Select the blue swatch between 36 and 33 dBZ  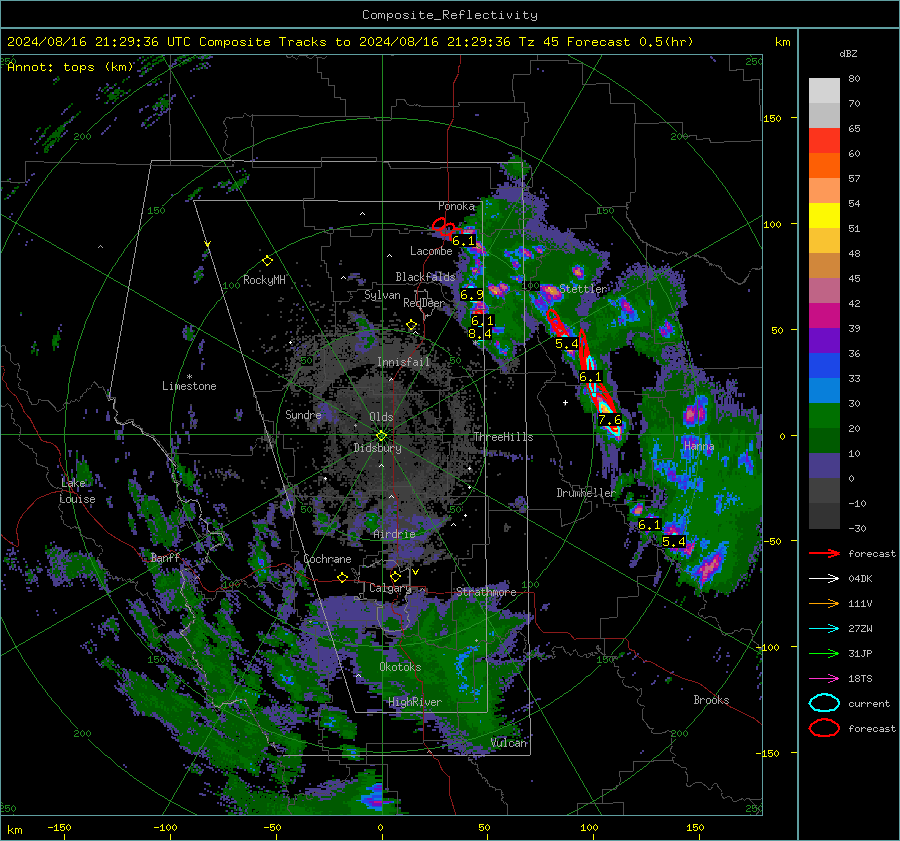click(824, 366)
